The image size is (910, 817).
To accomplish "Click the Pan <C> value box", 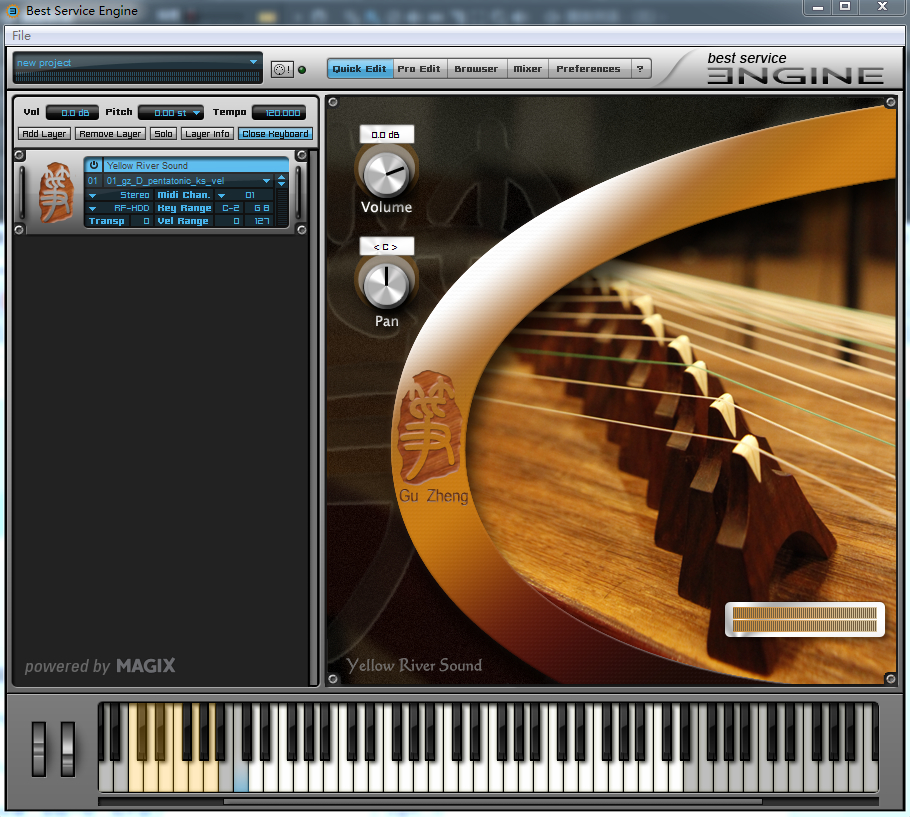I will click(x=387, y=246).
